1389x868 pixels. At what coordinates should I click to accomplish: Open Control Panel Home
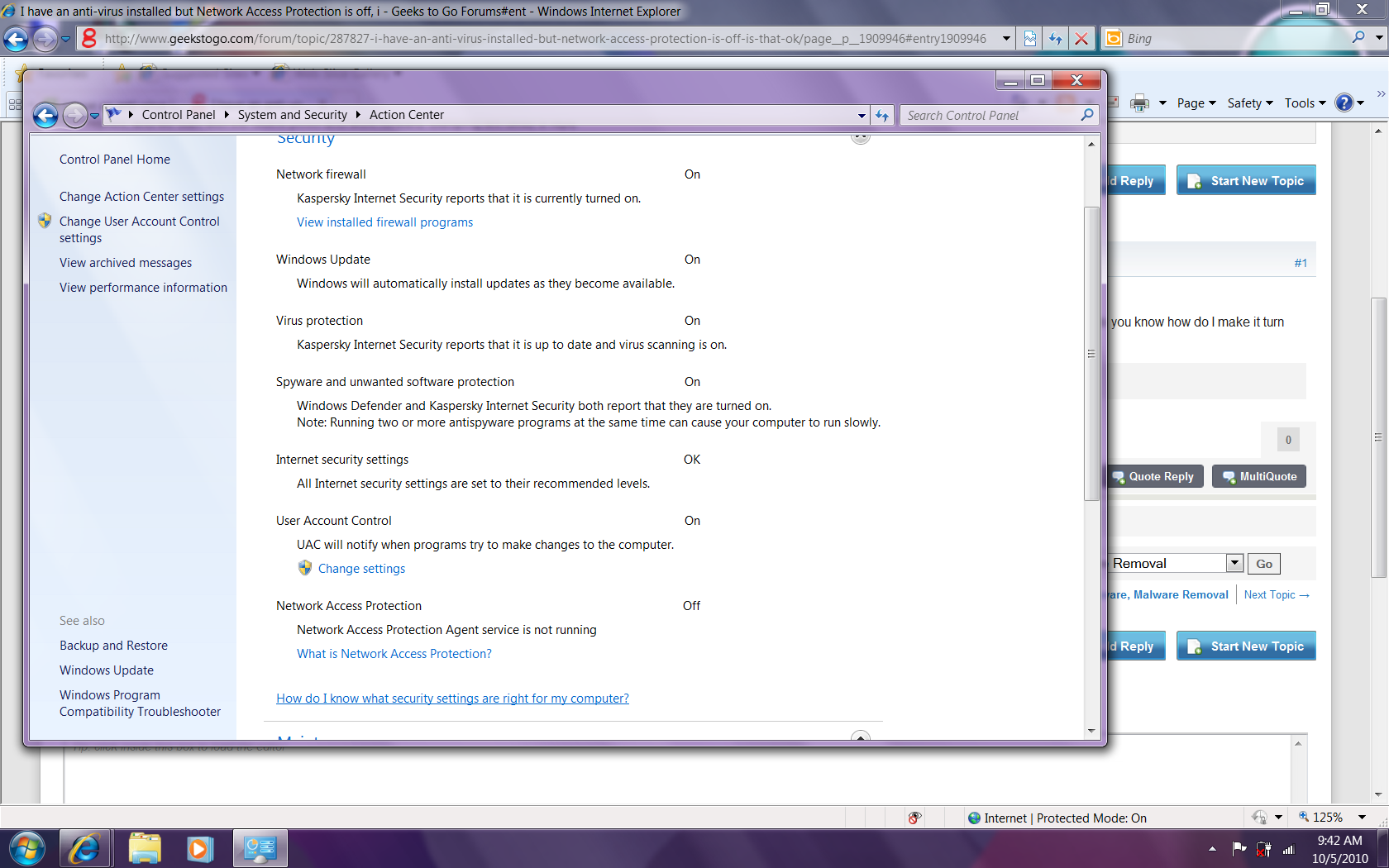click(x=115, y=160)
